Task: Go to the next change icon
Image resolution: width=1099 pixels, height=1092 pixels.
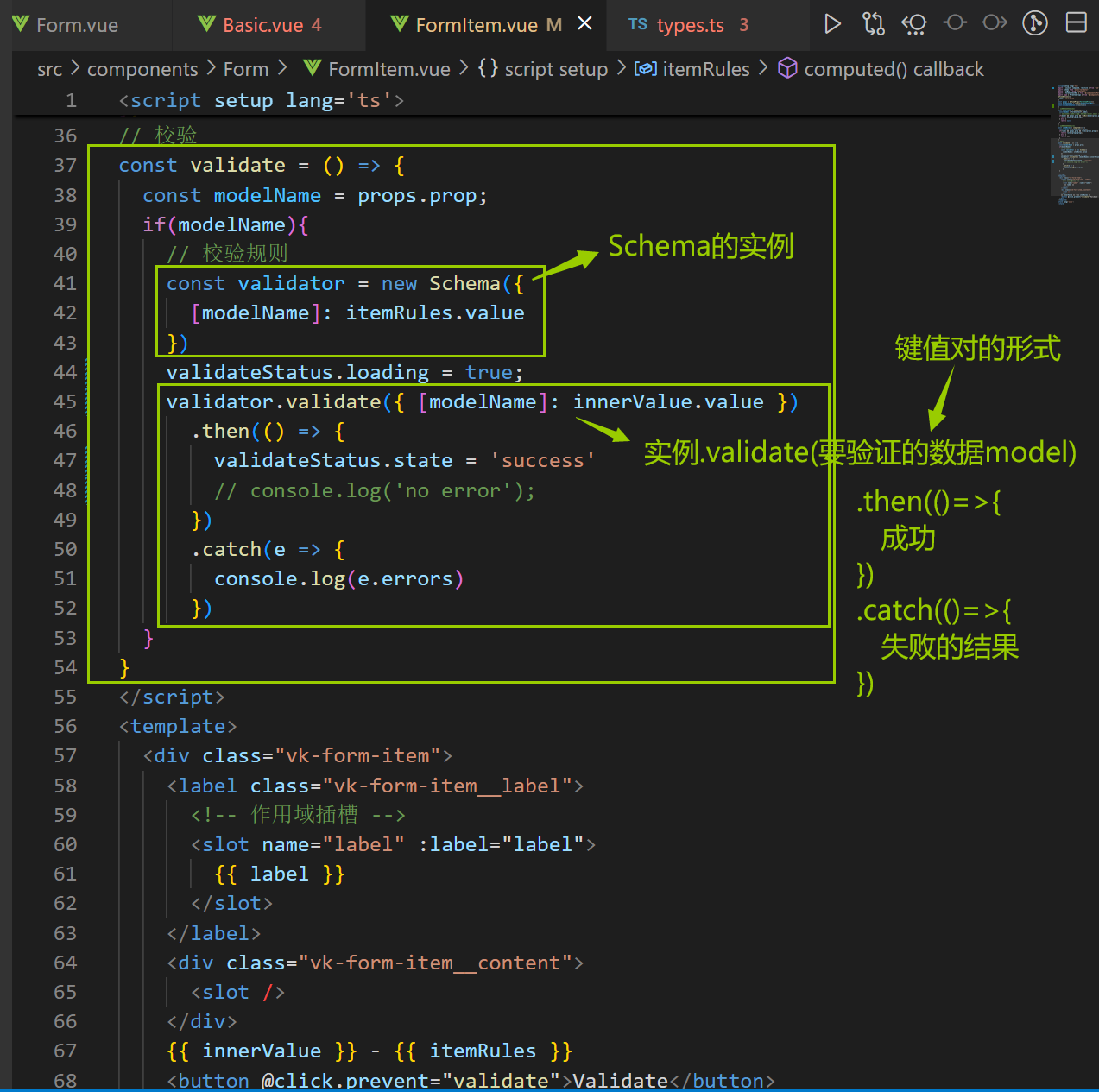Action: 995,22
